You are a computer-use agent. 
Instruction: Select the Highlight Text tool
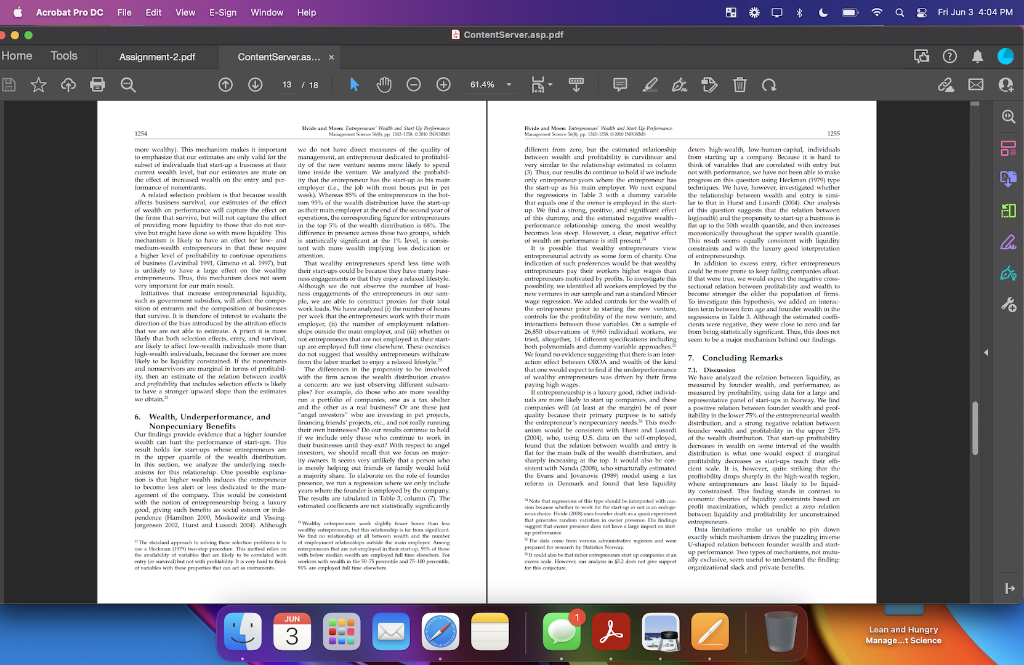(652, 84)
